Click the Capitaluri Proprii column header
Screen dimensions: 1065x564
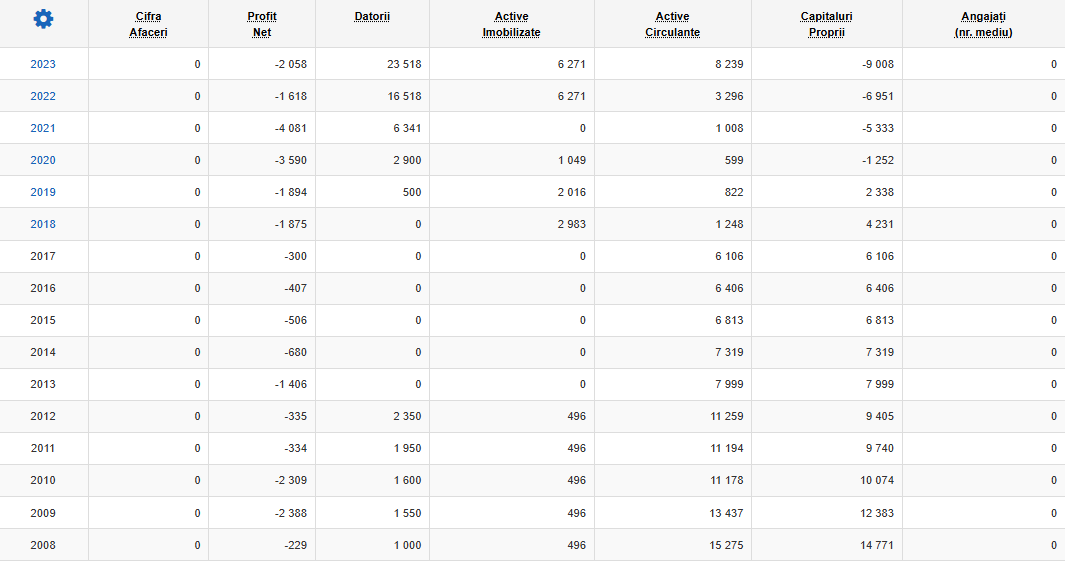pos(827,24)
